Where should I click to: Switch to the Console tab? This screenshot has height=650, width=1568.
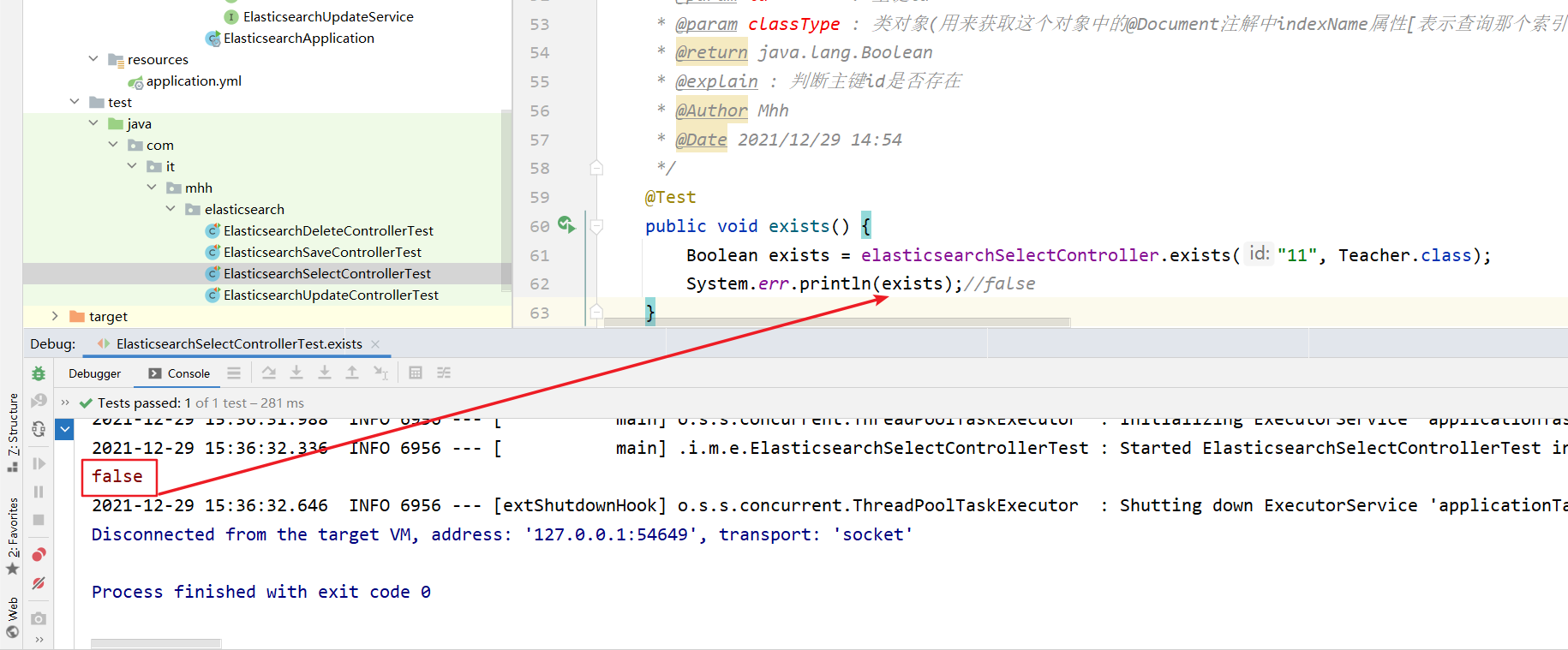click(x=179, y=373)
